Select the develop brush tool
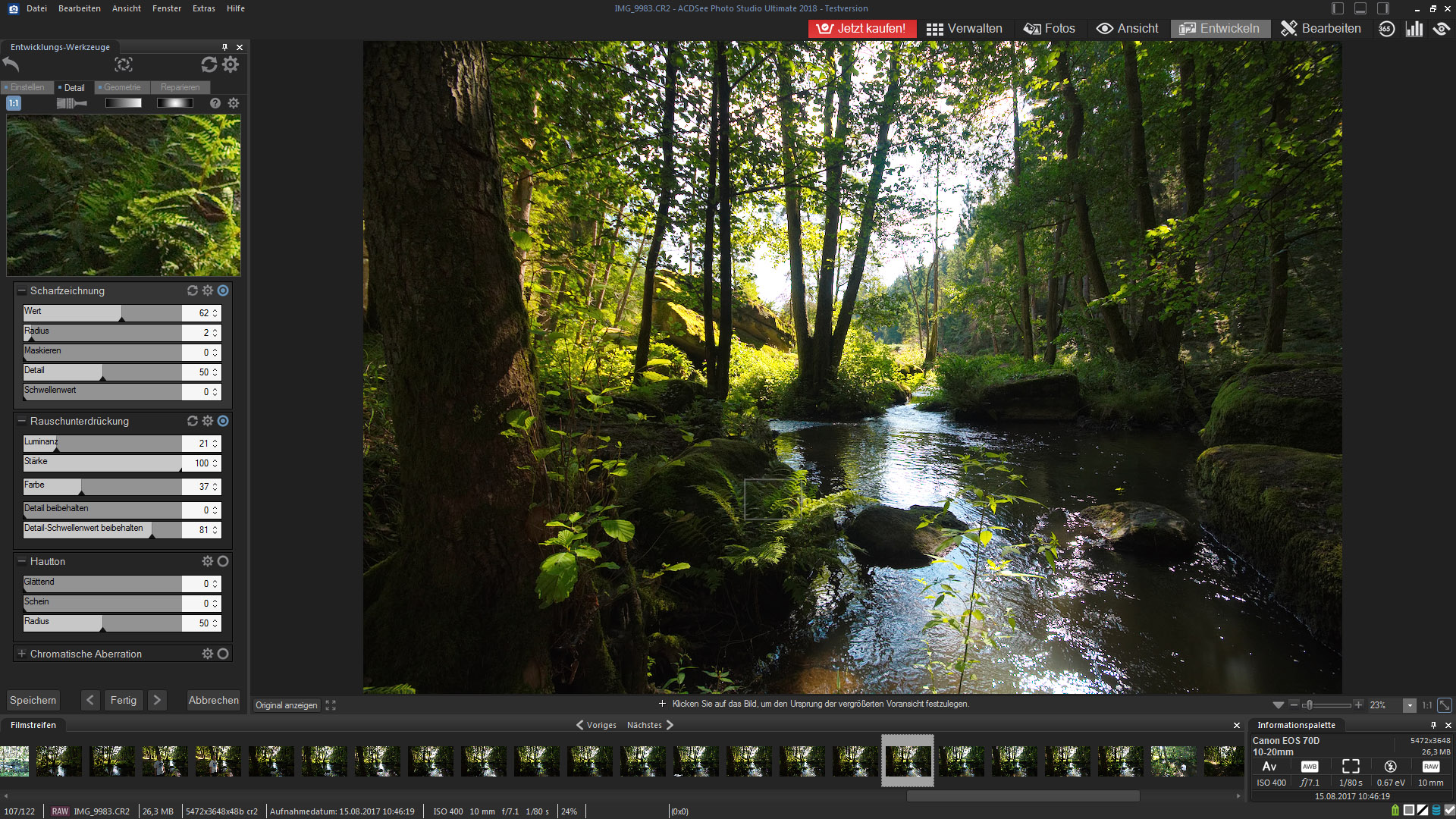The width and height of the screenshot is (1456, 819). tap(71, 103)
